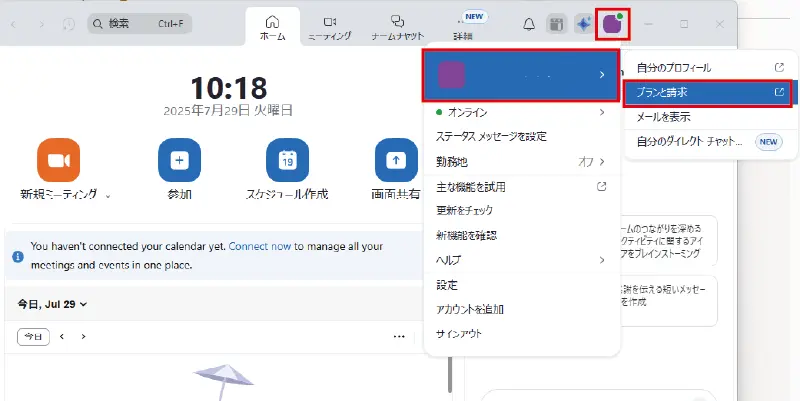Click the purple profile avatar in title bar
800x401 pixels.
tap(613, 24)
